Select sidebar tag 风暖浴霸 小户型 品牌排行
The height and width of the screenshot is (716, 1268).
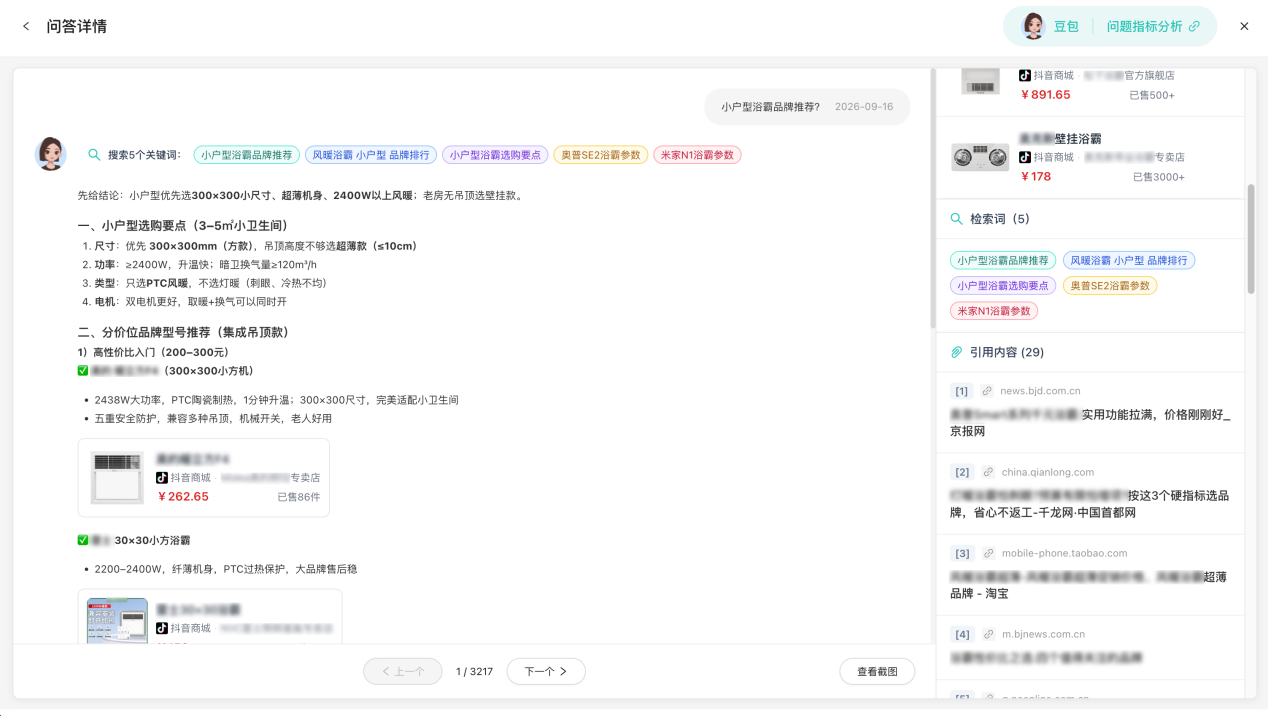click(x=1129, y=260)
